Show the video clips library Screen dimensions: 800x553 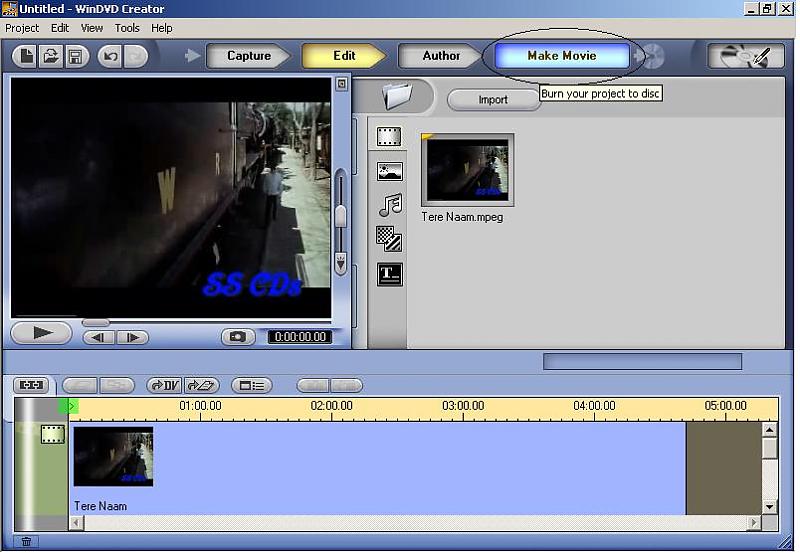pyautogui.click(x=389, y=137)
